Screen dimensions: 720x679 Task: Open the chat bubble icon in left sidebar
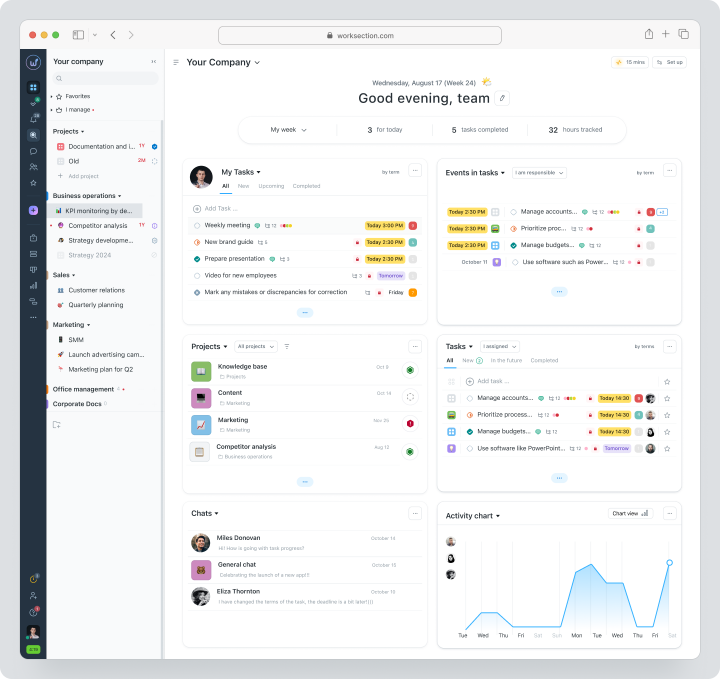[x=33, y=151]
